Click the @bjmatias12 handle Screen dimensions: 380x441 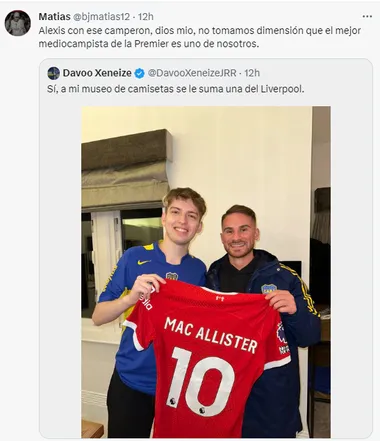pyautogui.click(x=101, y=16)
